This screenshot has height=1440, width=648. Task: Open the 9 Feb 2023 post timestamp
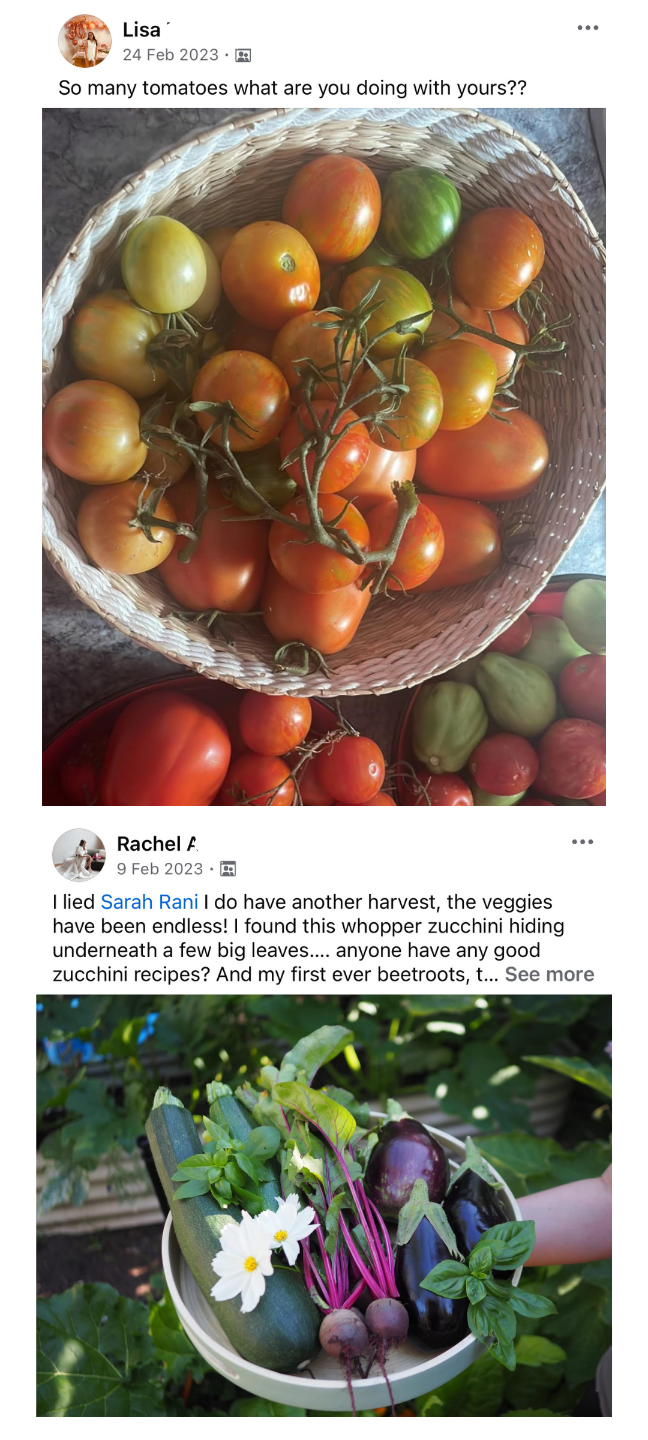coord(160,869)
